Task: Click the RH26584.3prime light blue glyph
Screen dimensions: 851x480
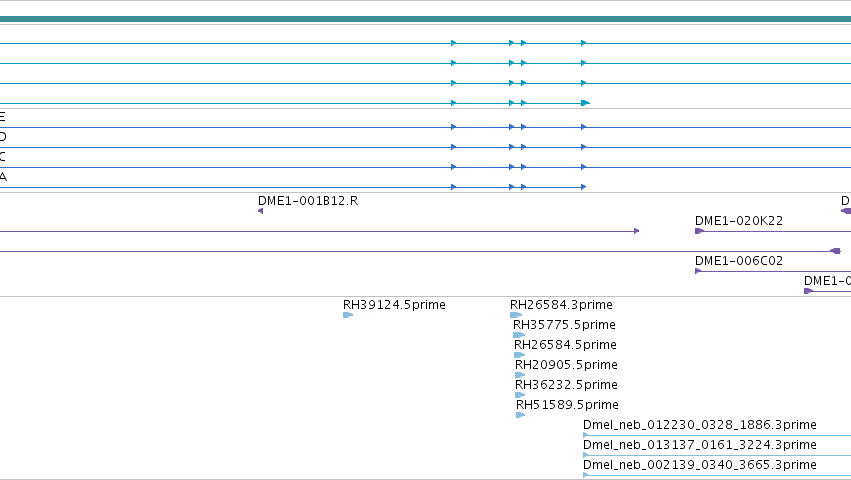Action: click(516, 315)
